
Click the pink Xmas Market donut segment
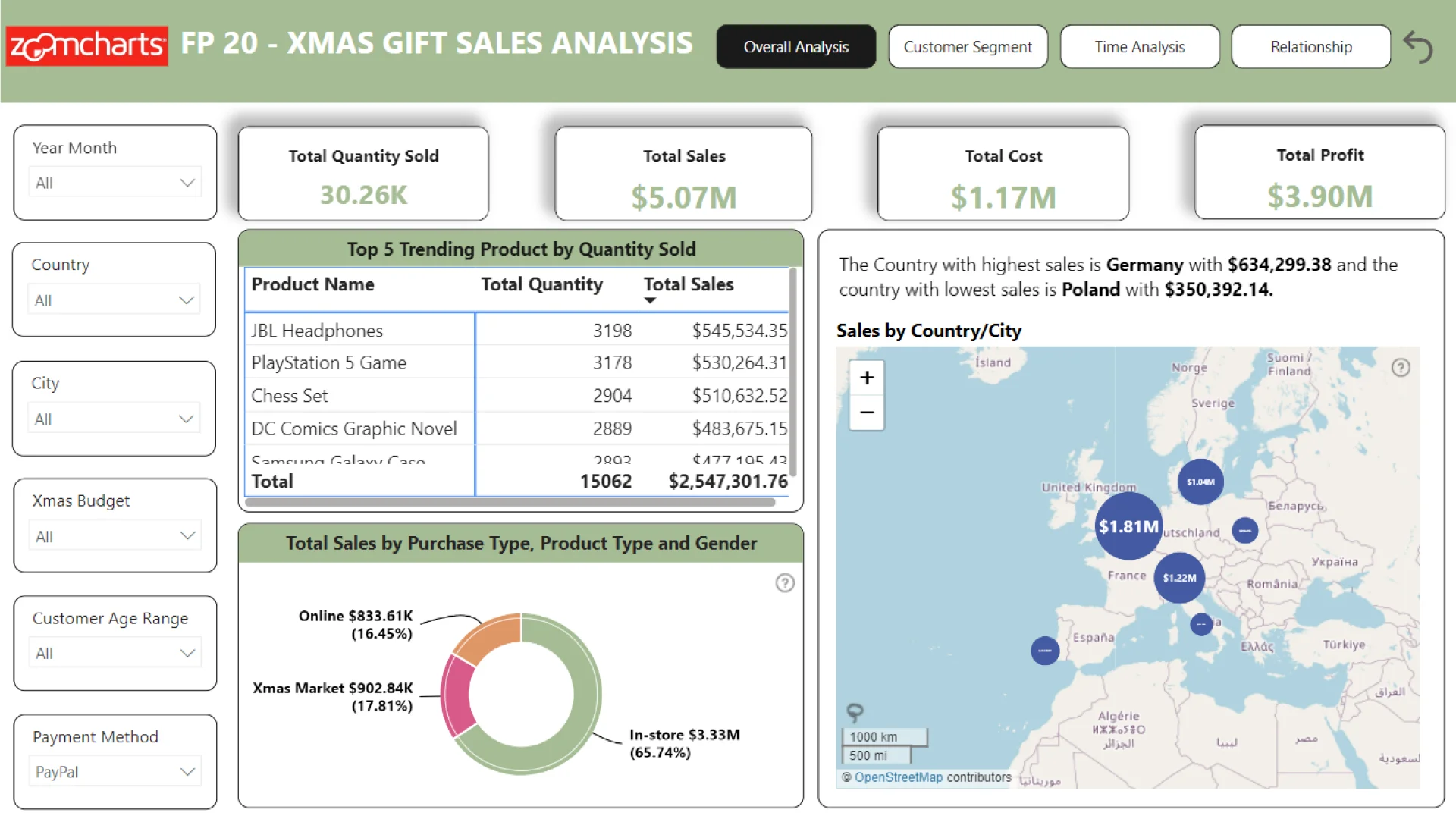coord(457,696)
